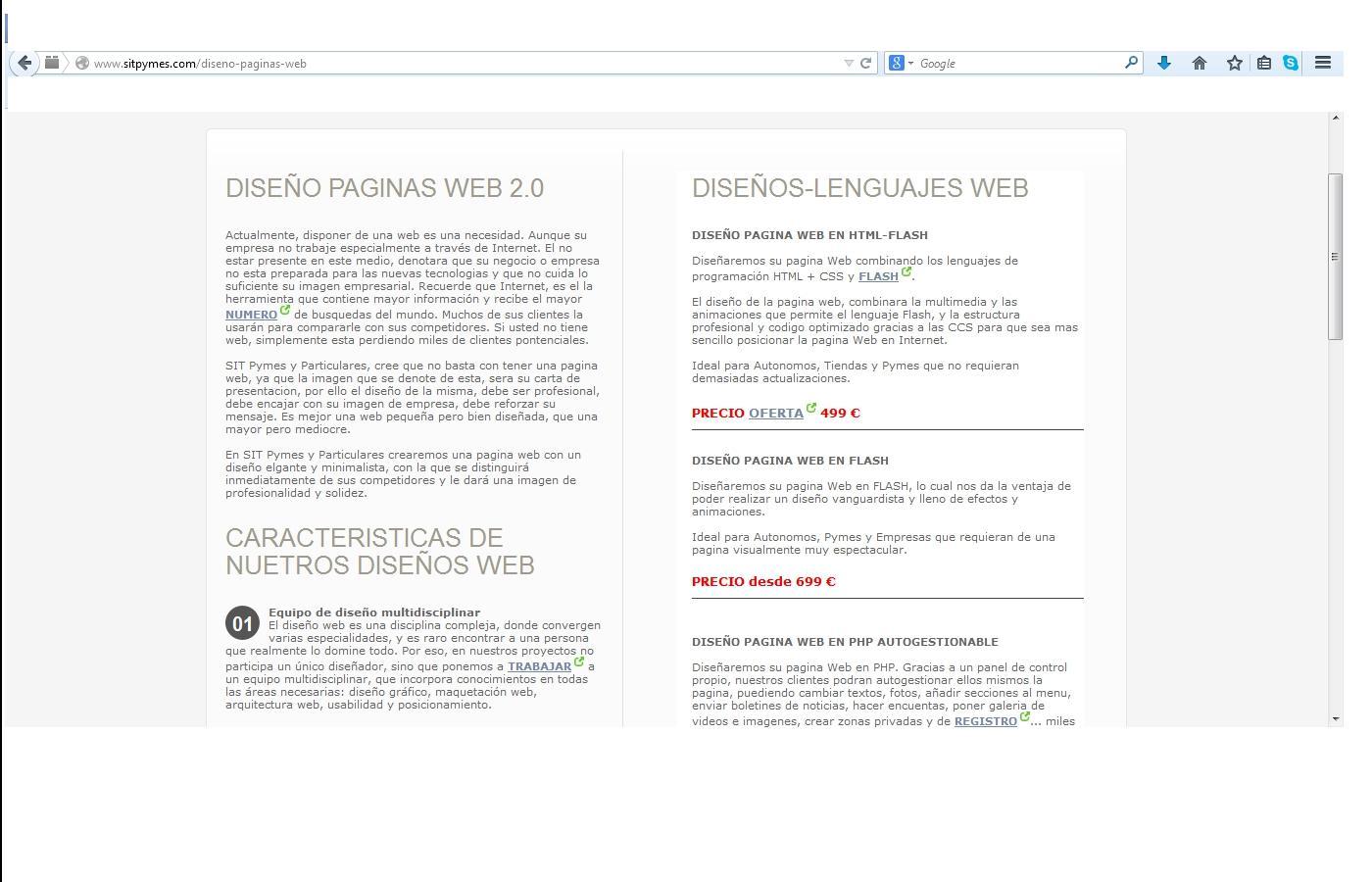Click the 499 € price text

pyautogui.click(x=840, y=414)
